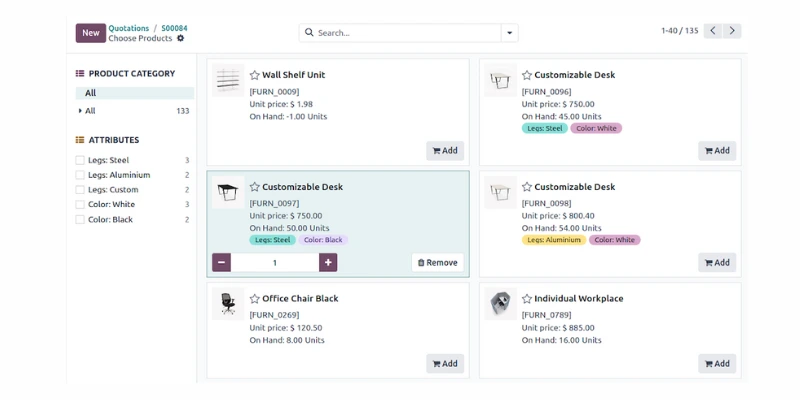Open the search options dropdown arrow
Viewport: 800px width, 400px height.
point(509,33)
